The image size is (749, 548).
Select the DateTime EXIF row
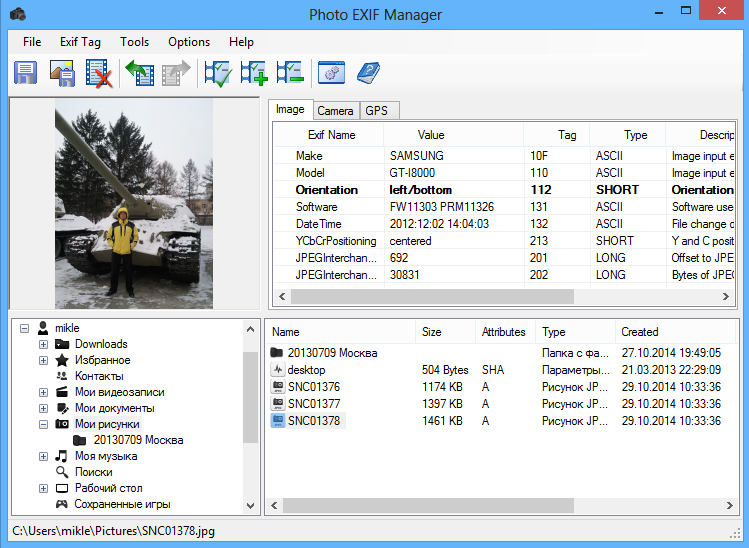click(504, 224)
